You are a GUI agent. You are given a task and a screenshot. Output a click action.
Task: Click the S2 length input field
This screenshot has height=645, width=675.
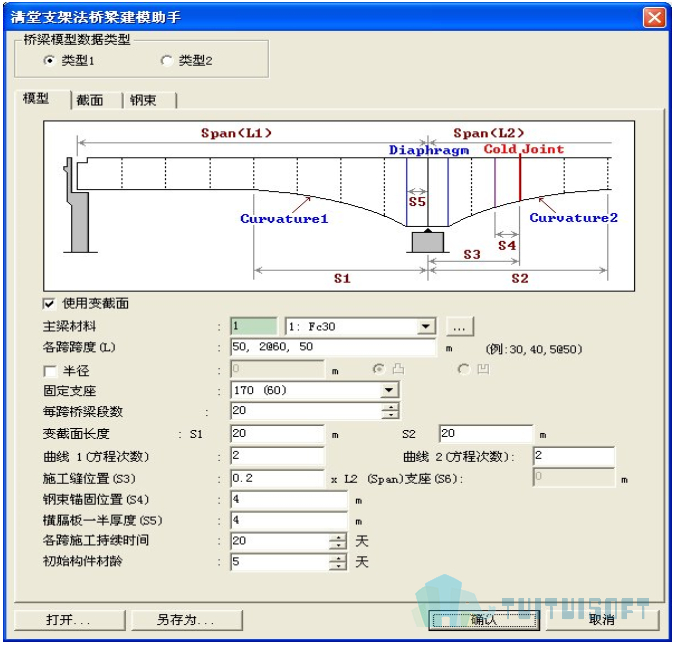tap(486, 434)
